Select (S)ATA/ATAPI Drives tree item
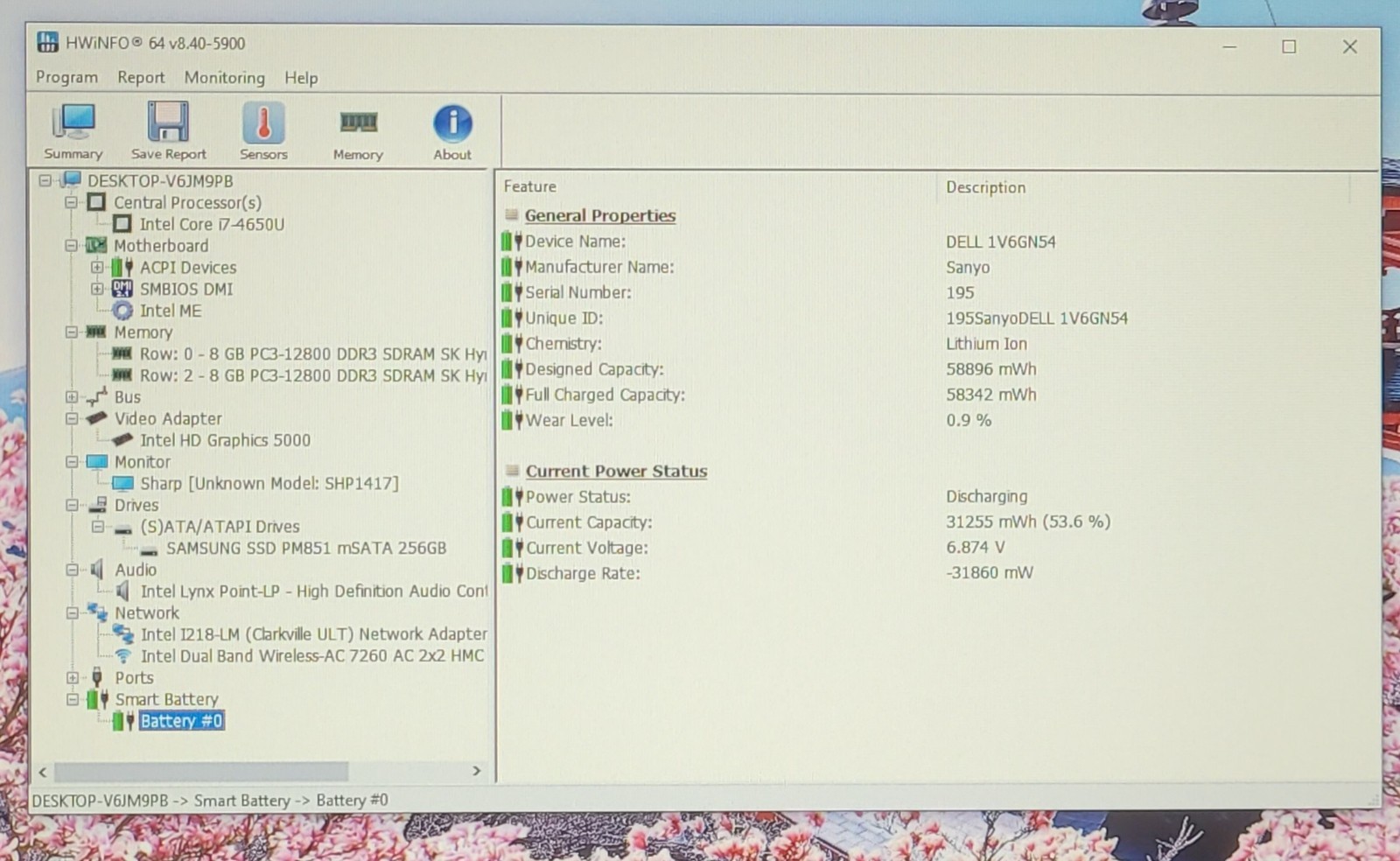 point(220,526)
